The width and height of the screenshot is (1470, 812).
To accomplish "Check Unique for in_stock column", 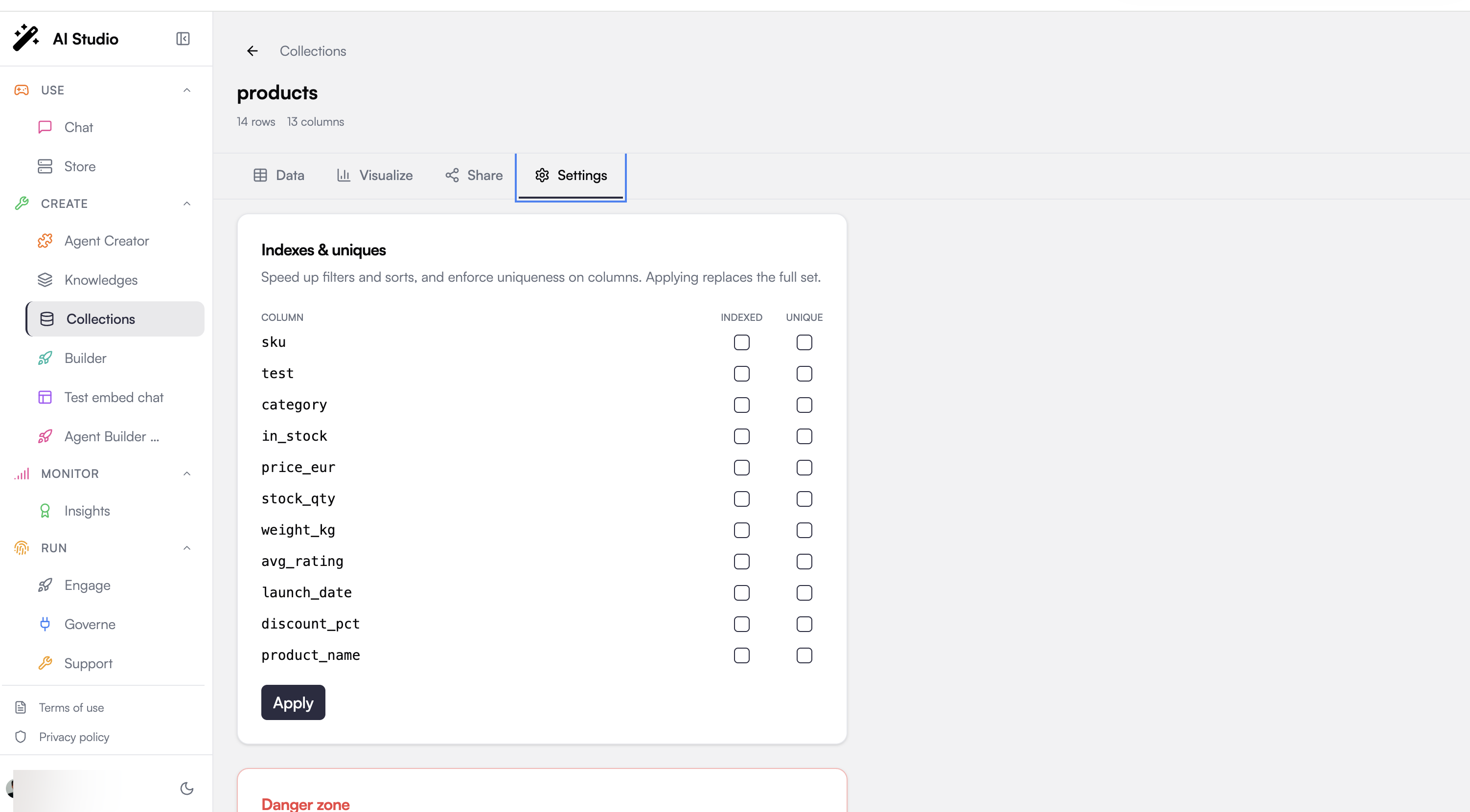I will click(804, 436).
